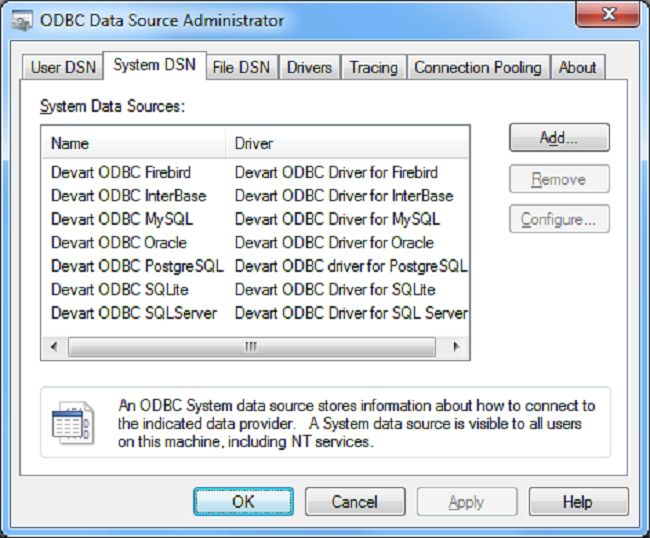This screenshot has height=538, width=650.
Task: Open the File DSN tab
Action: tap(242, 67)
